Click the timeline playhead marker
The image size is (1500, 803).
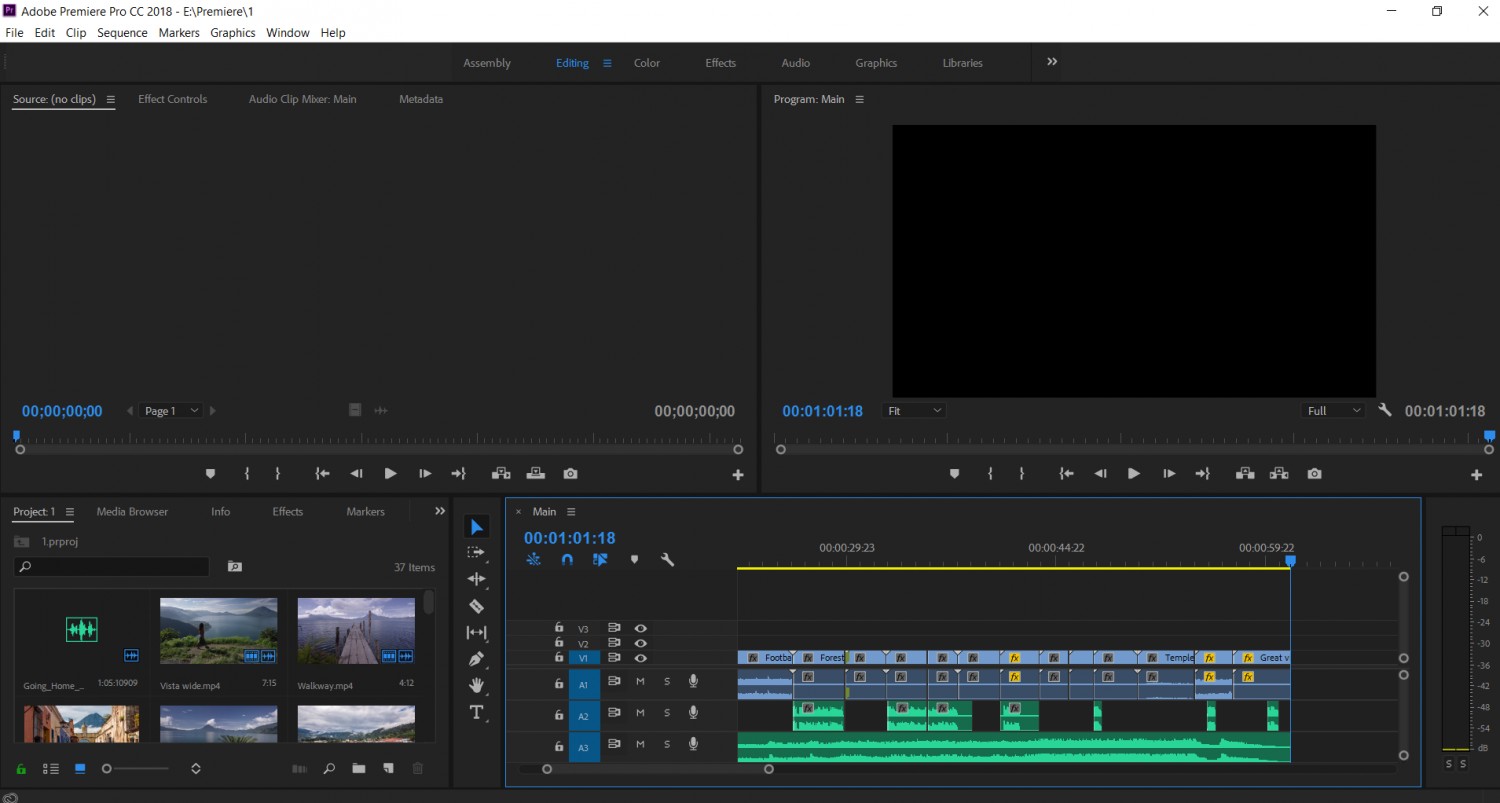[1290, 562]
